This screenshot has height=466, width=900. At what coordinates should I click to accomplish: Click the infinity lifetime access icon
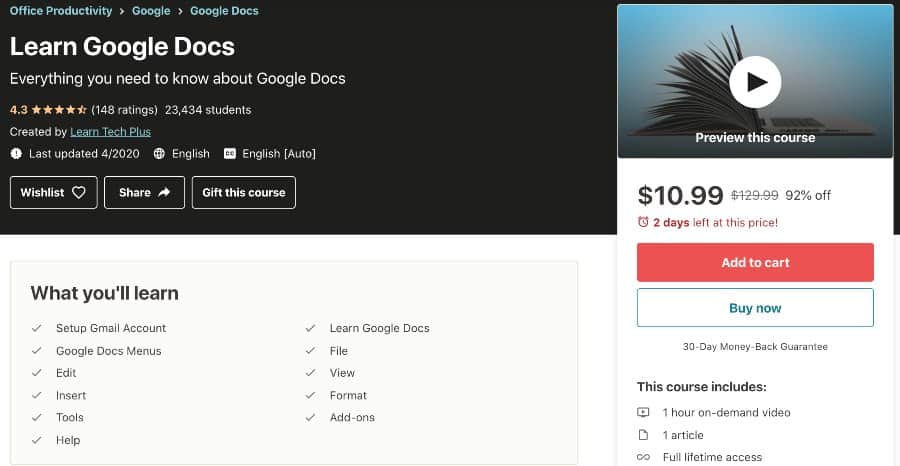pos(643,457)
